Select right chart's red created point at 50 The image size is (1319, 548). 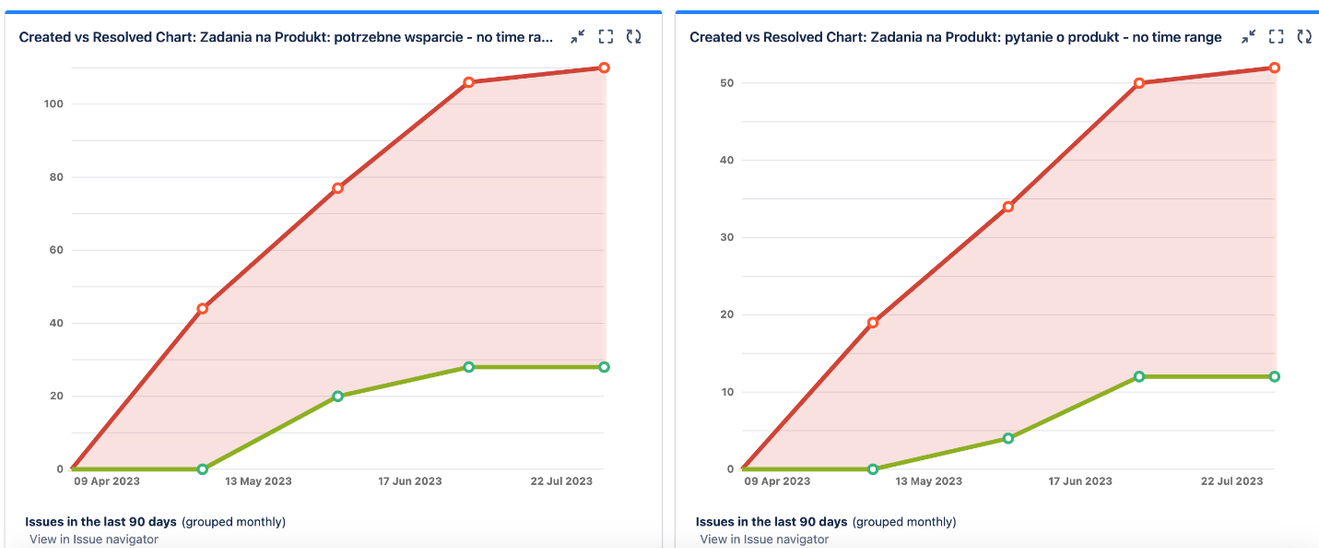pyautogui.click(x=1139, y=83)
